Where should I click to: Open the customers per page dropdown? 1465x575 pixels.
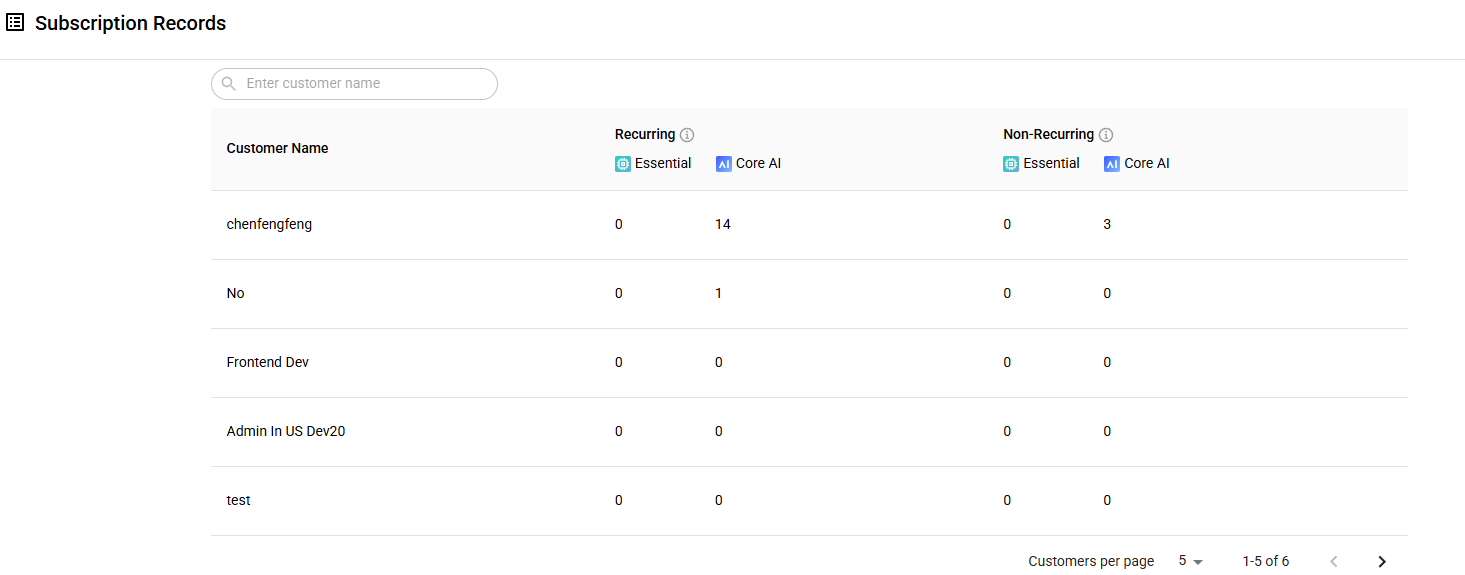(x=1190, y=561)
